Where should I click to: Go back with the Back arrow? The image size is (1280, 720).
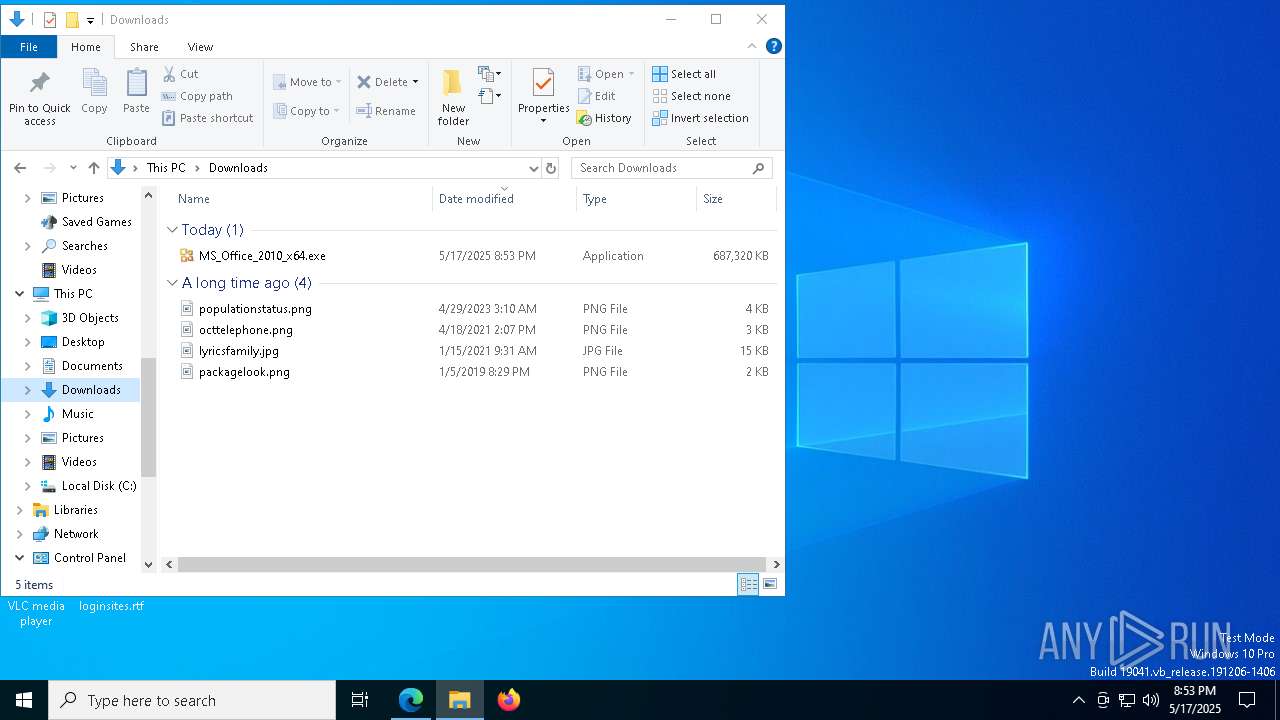pyautogui.click(x=20, y=168)
